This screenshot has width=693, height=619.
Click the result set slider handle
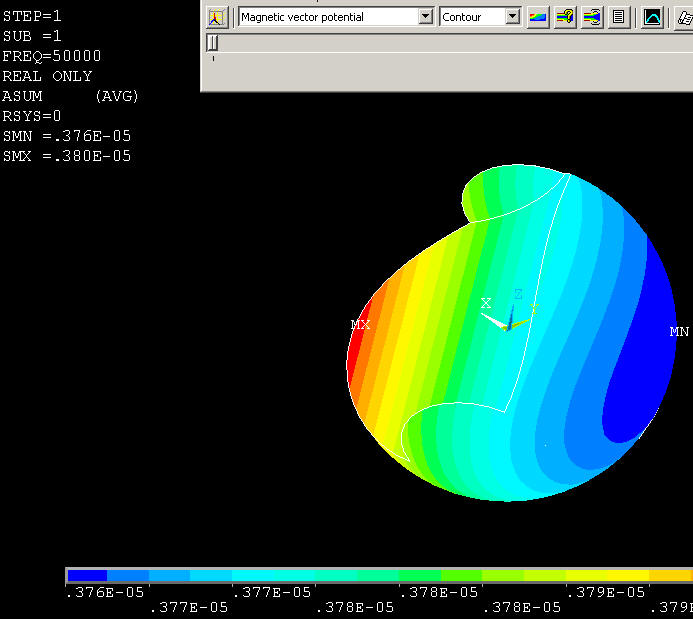coord(212,42)
